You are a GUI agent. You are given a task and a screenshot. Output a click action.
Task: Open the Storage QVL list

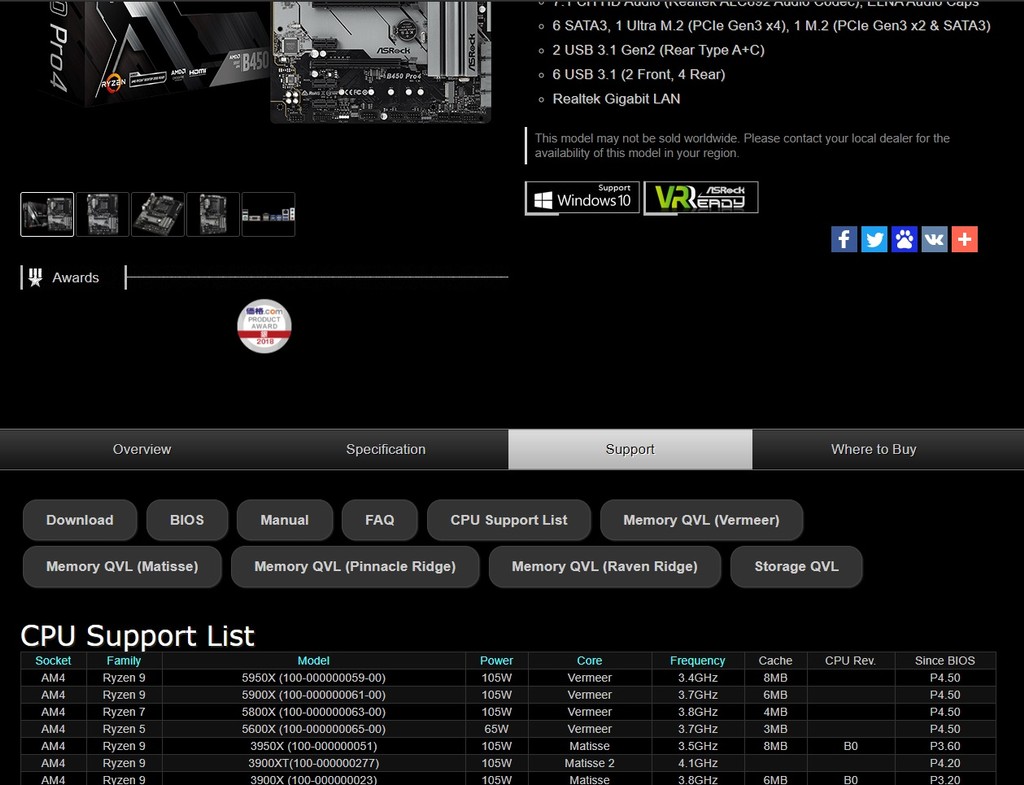pyautogui.click(x=797, y=567)
